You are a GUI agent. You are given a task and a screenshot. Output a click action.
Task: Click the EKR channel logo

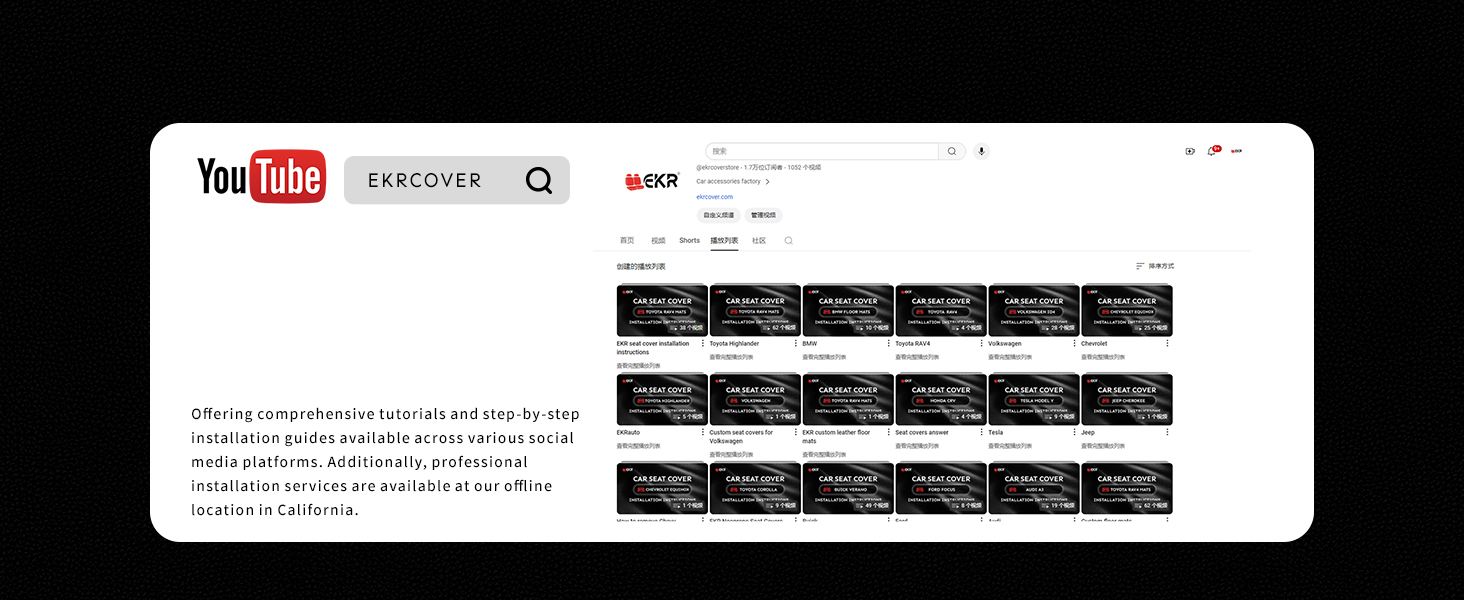coord(652,181)
